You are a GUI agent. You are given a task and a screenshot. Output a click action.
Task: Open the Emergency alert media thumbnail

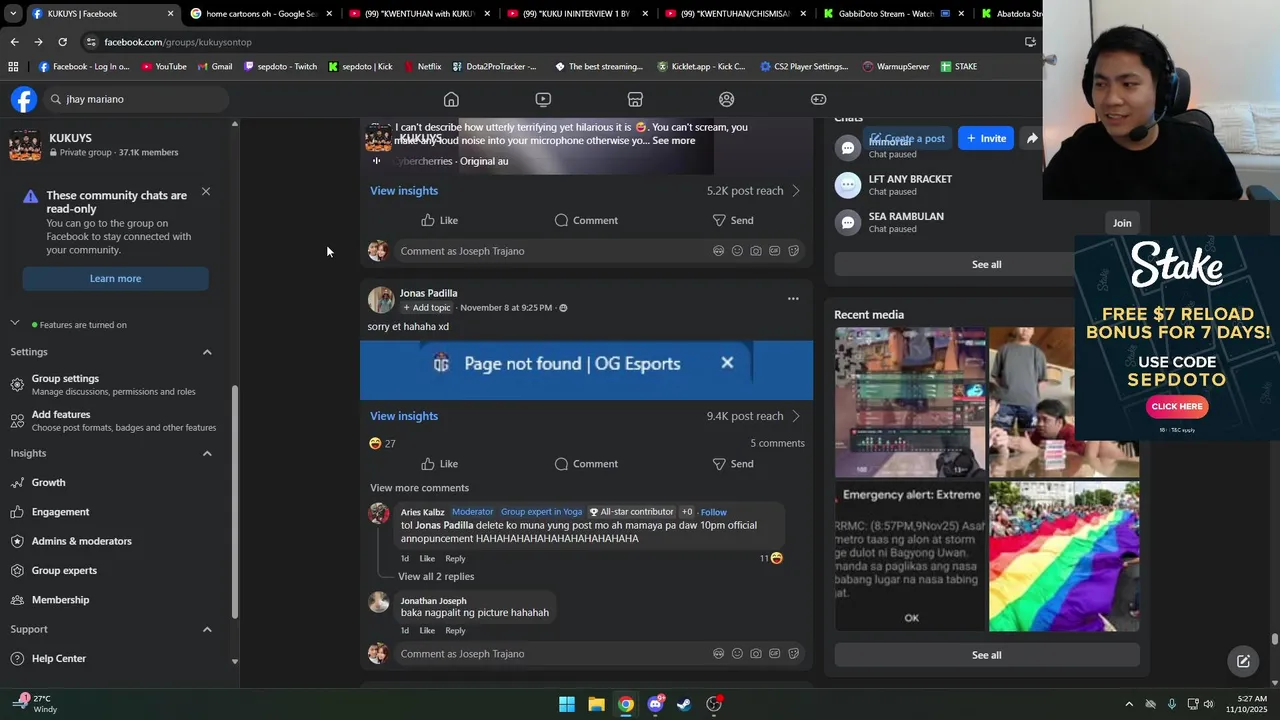910,556
